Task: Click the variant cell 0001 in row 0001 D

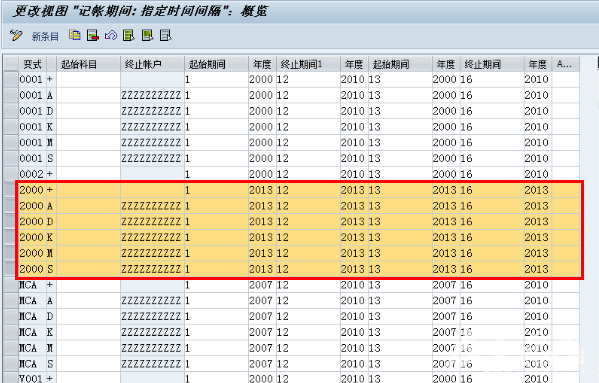Action: pyautogui.click(x=32, y=111)
